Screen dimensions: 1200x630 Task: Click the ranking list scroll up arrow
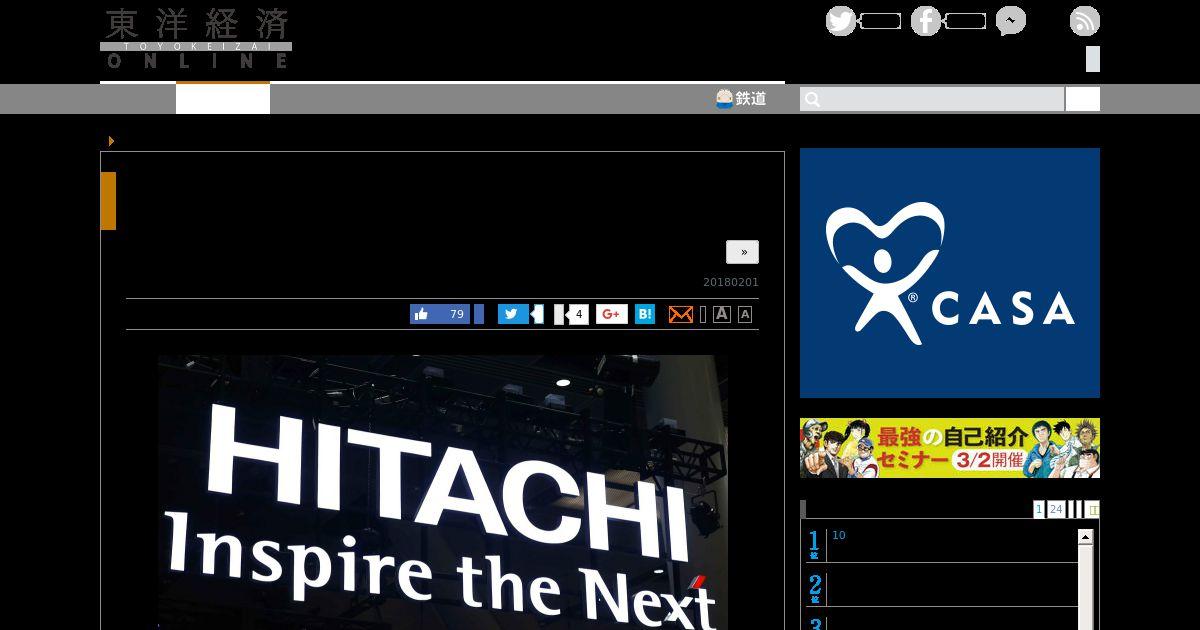click(x=1085, y=537)
